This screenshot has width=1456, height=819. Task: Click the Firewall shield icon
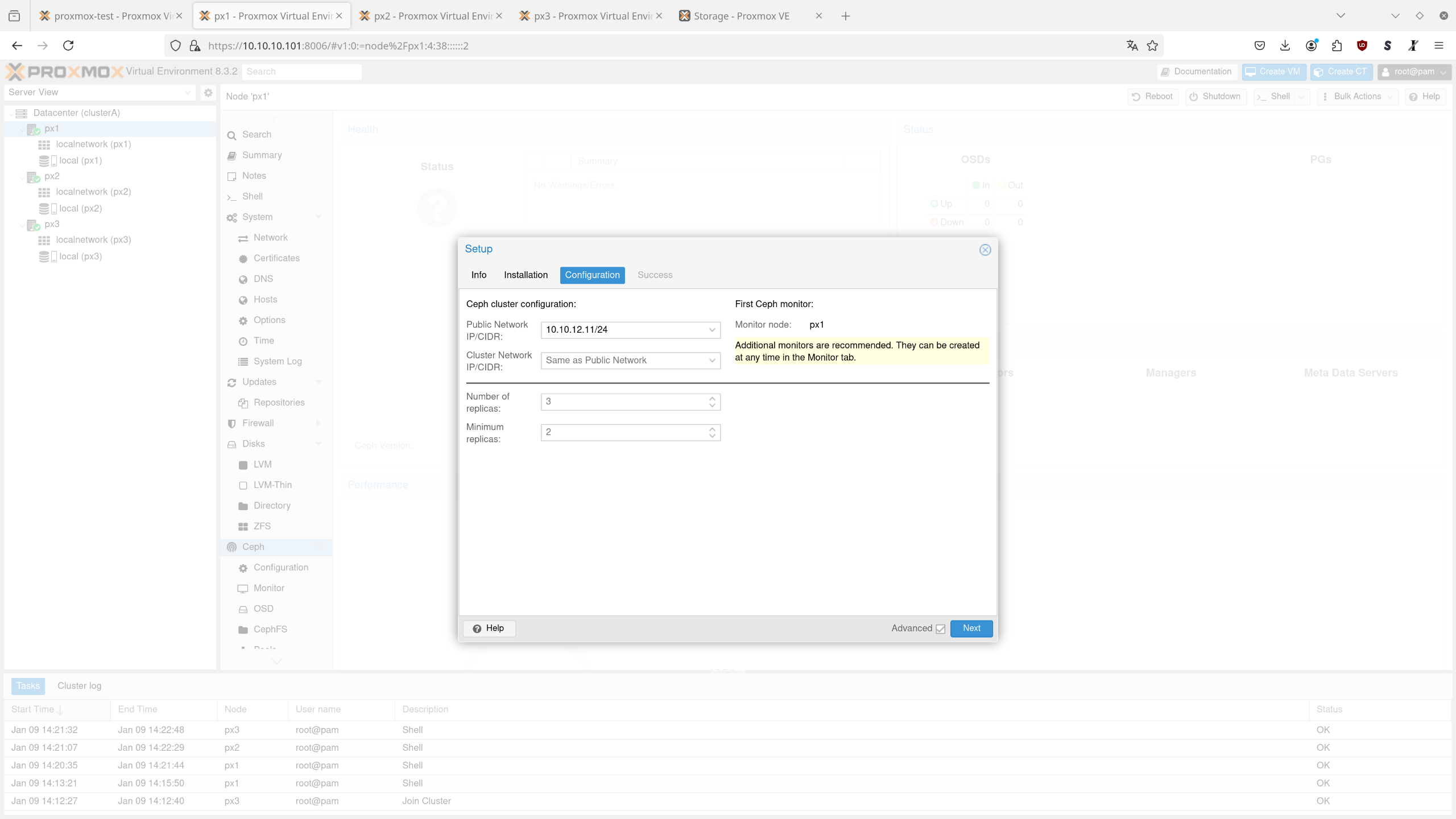tap(231, 424)
